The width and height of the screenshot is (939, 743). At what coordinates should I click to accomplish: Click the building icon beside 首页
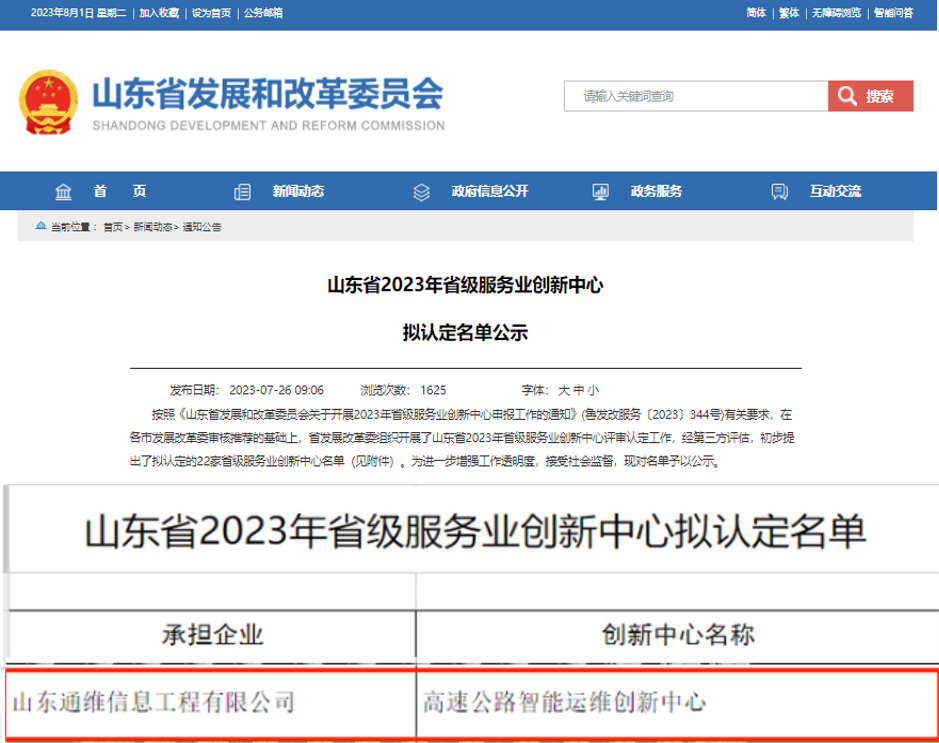[x=64, y=192]
